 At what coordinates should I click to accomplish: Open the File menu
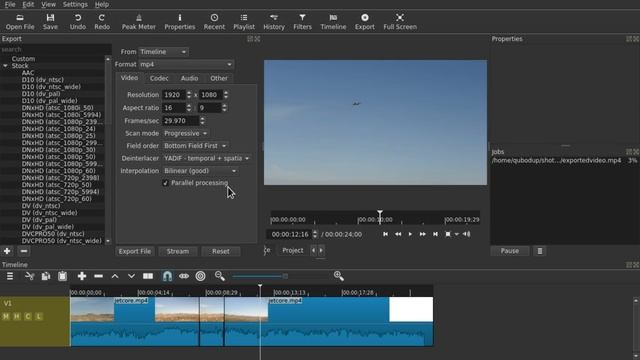pos(10,4)
